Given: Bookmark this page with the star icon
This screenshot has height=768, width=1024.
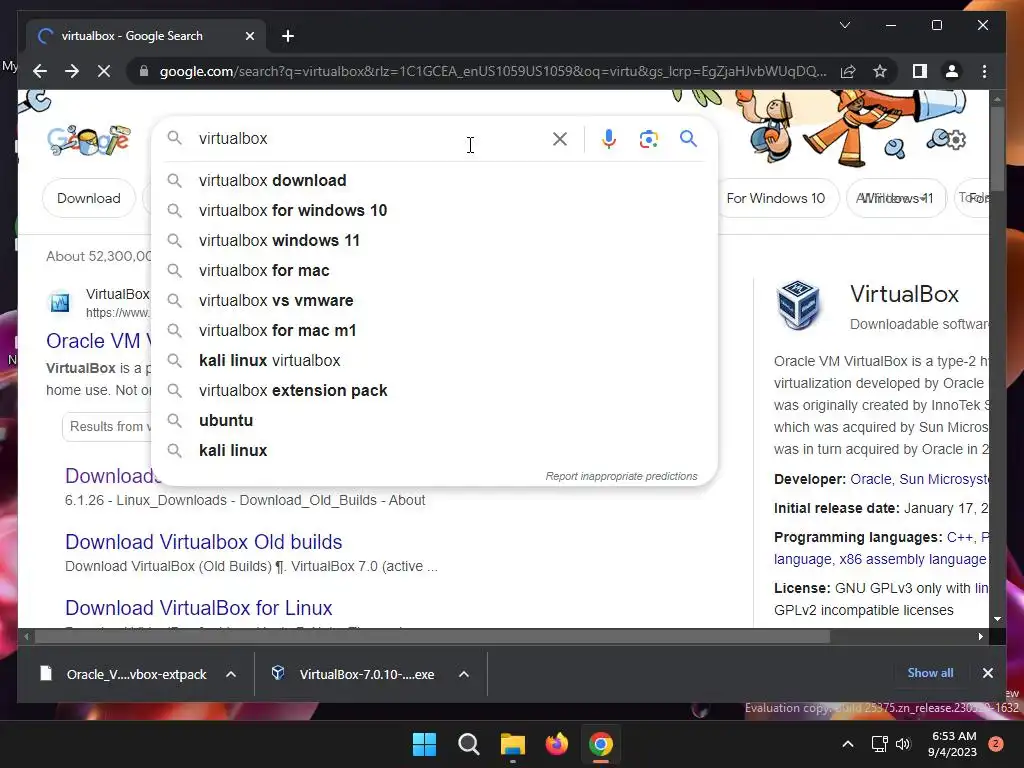Looking at the screenshot, I should coord(880,71).
